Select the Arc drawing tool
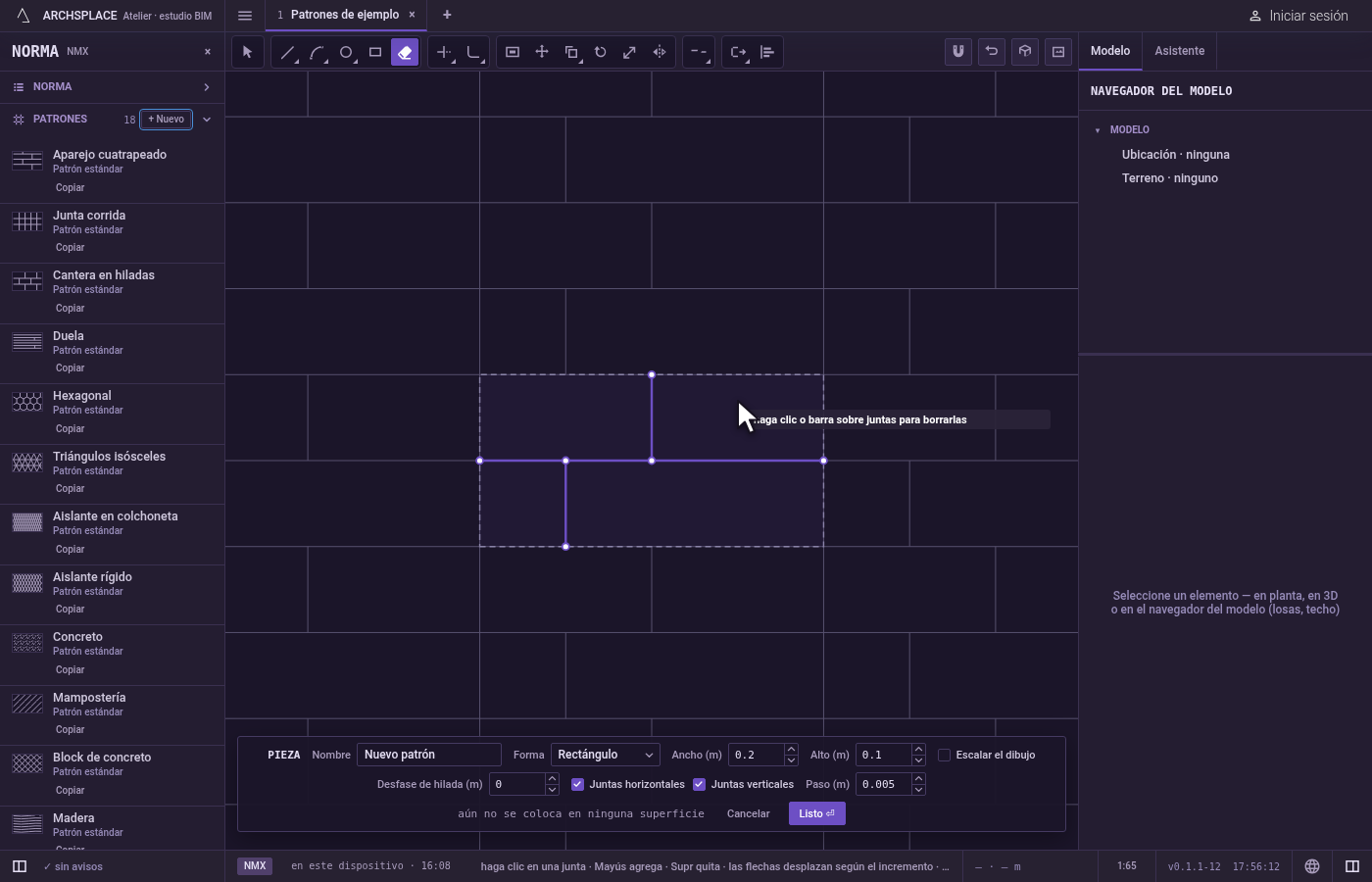 click(x=317, y=52)
